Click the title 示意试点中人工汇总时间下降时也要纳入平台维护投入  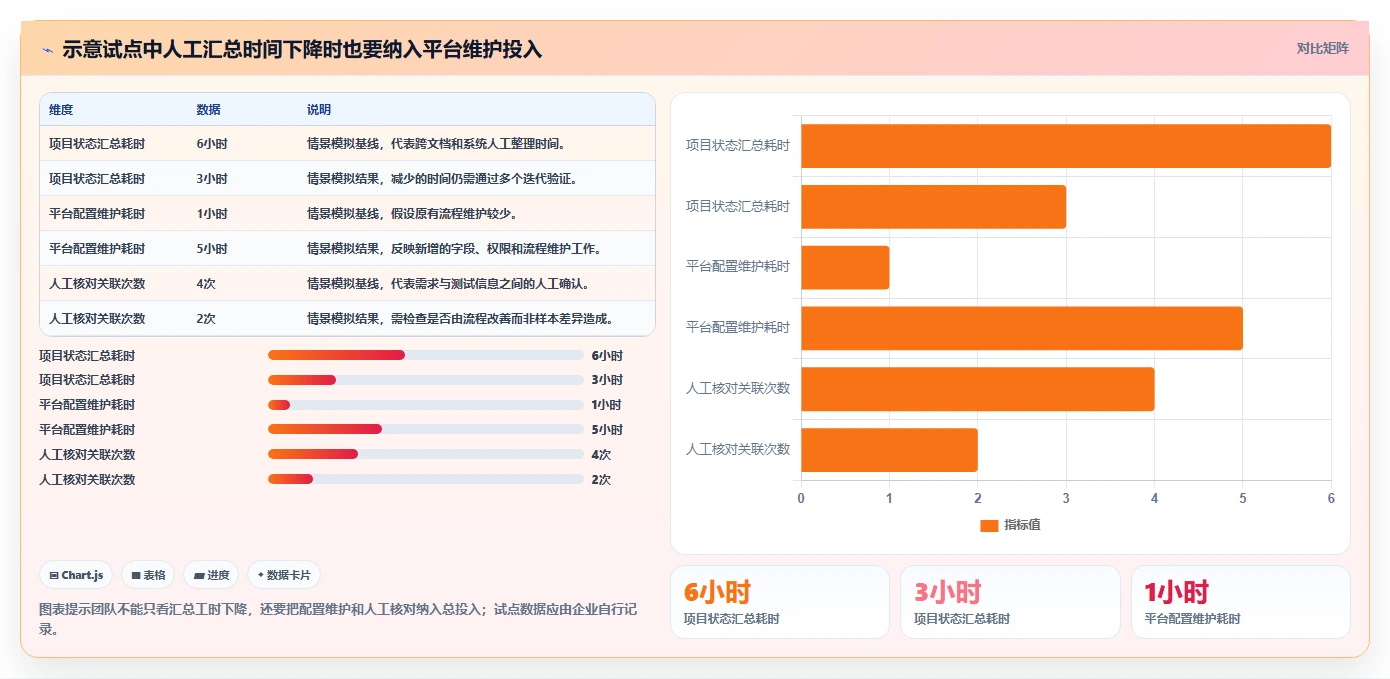[302, 49]
